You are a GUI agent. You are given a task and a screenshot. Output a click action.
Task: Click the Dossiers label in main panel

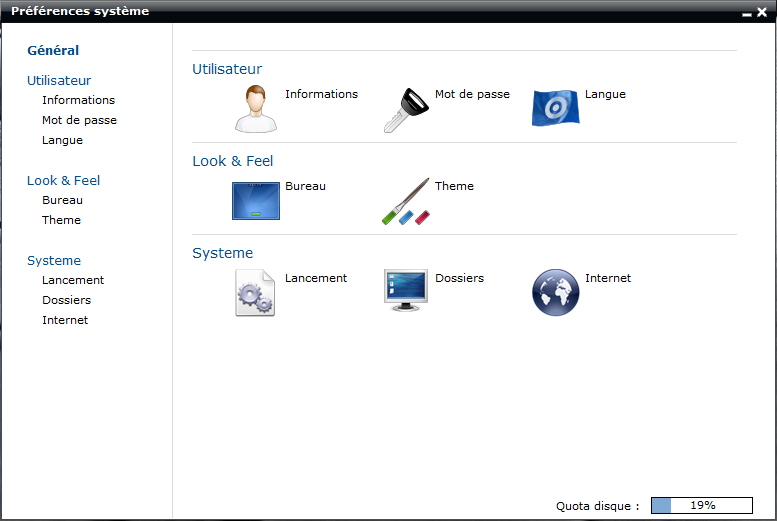459,278
